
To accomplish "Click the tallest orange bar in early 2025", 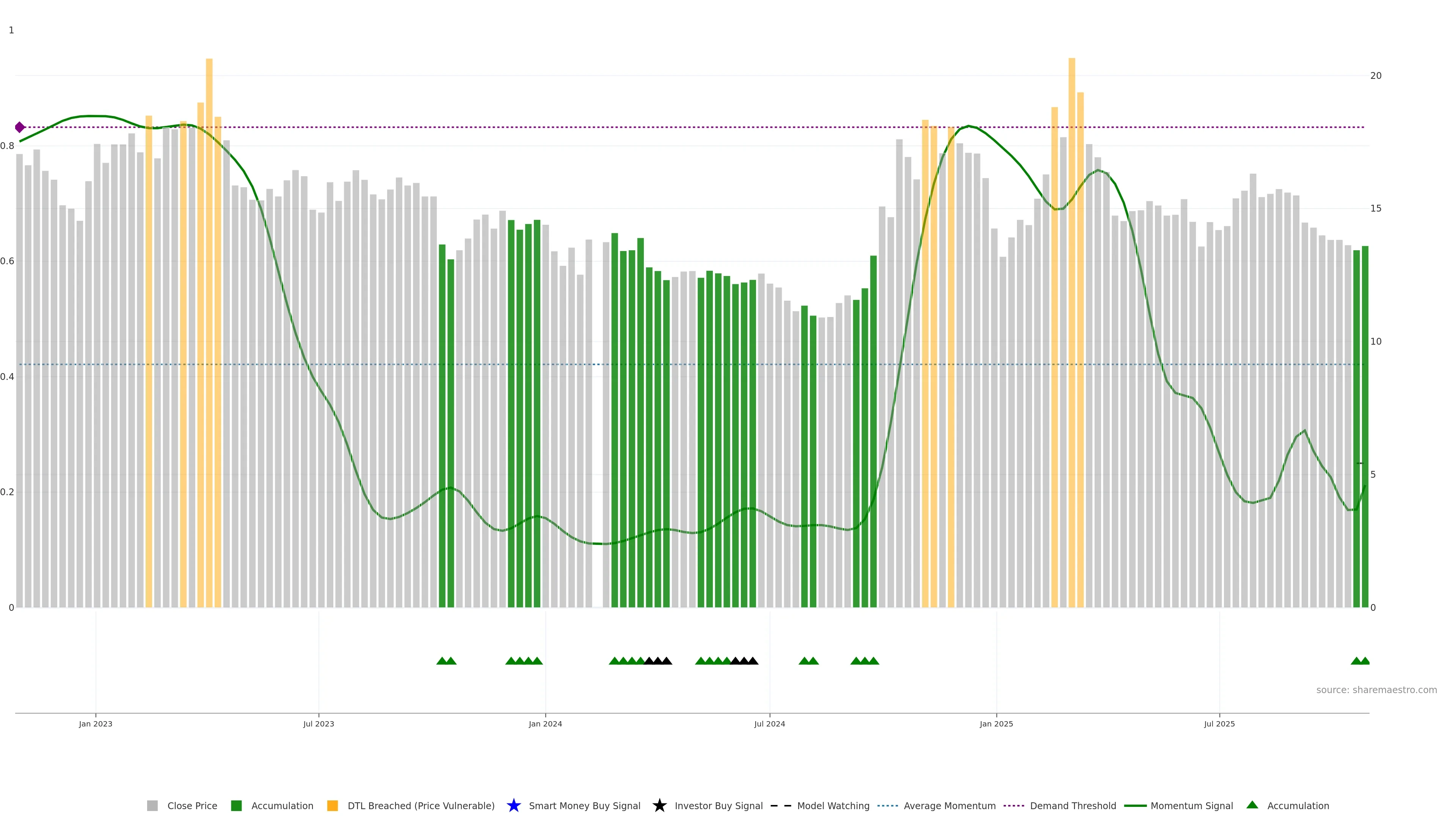I will (x=1072, y=282).
